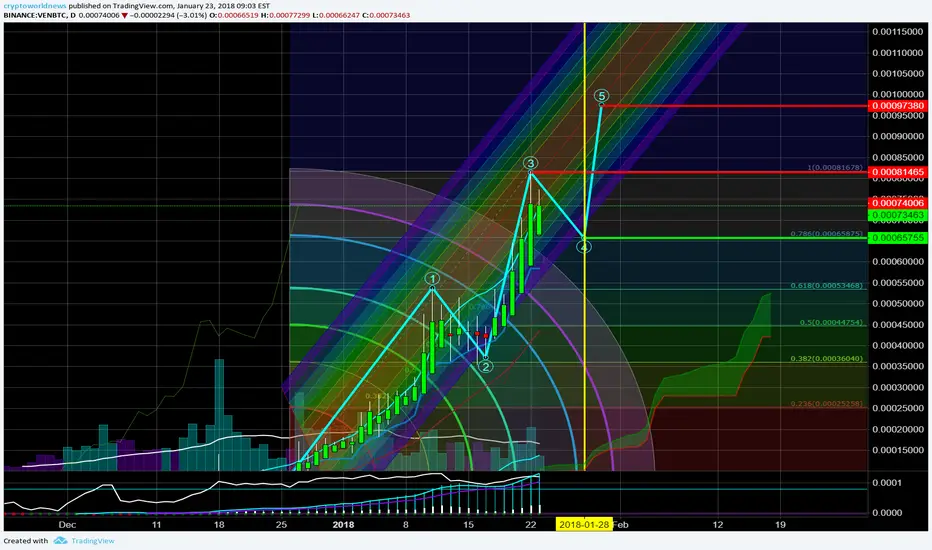Image resolution: width=932 pixels, height=550 pixels.
Task: Click the 0.00110000 price axis label
Action: (x=898, y=53)
